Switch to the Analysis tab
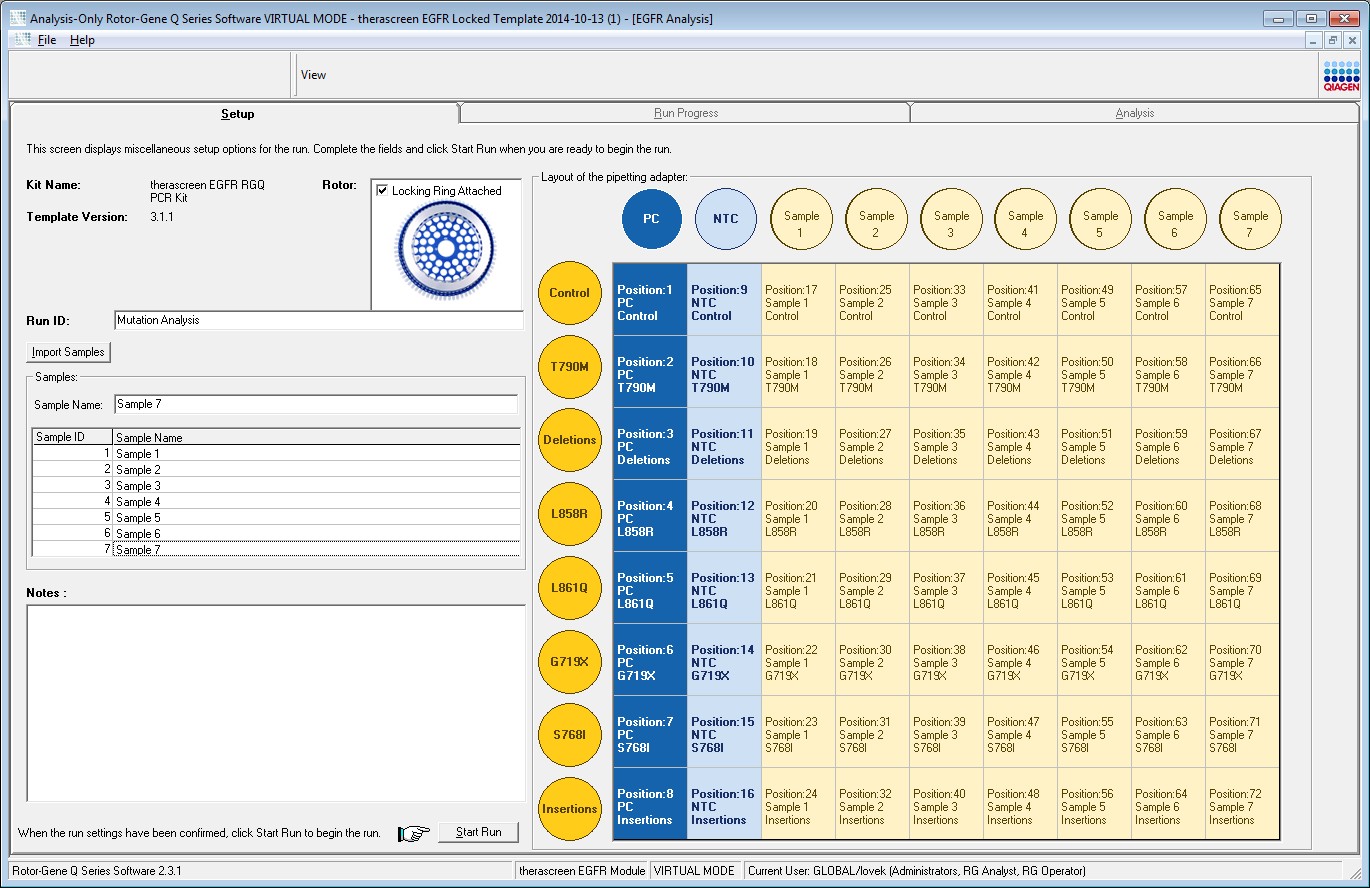 [x=1135, y=113]
